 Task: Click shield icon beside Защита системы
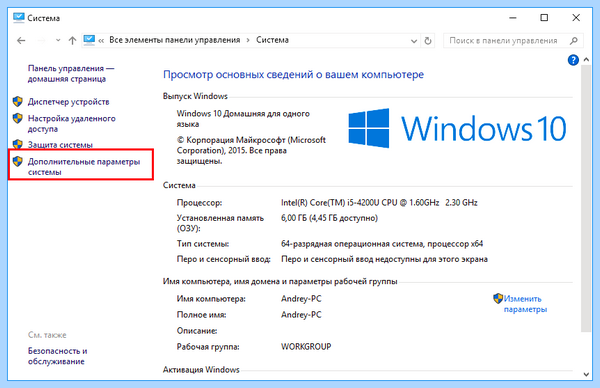pyautogui.click(x=18, y=144)
